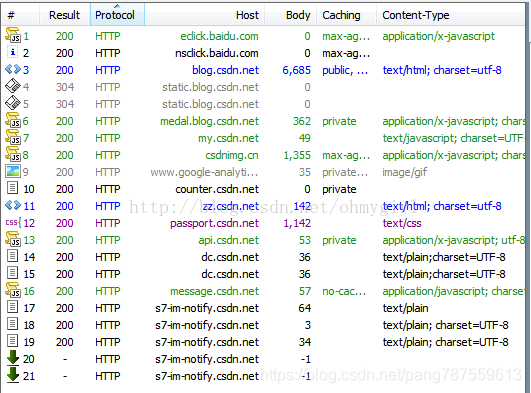This screenshot has width=531, height=393.
Task: Sort by the Caching column header
Action: (346, 15)
